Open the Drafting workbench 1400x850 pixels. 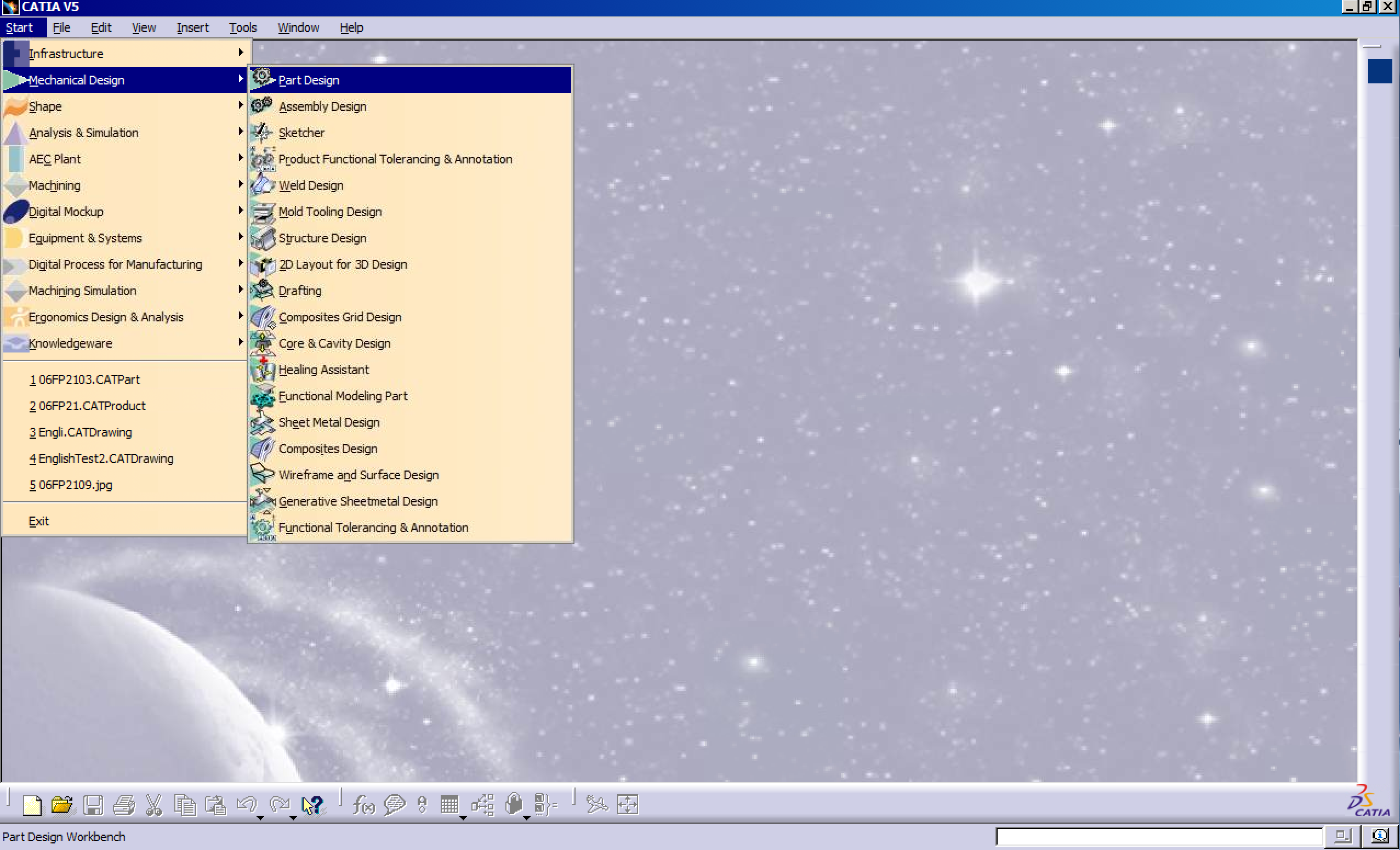[410, 291]
